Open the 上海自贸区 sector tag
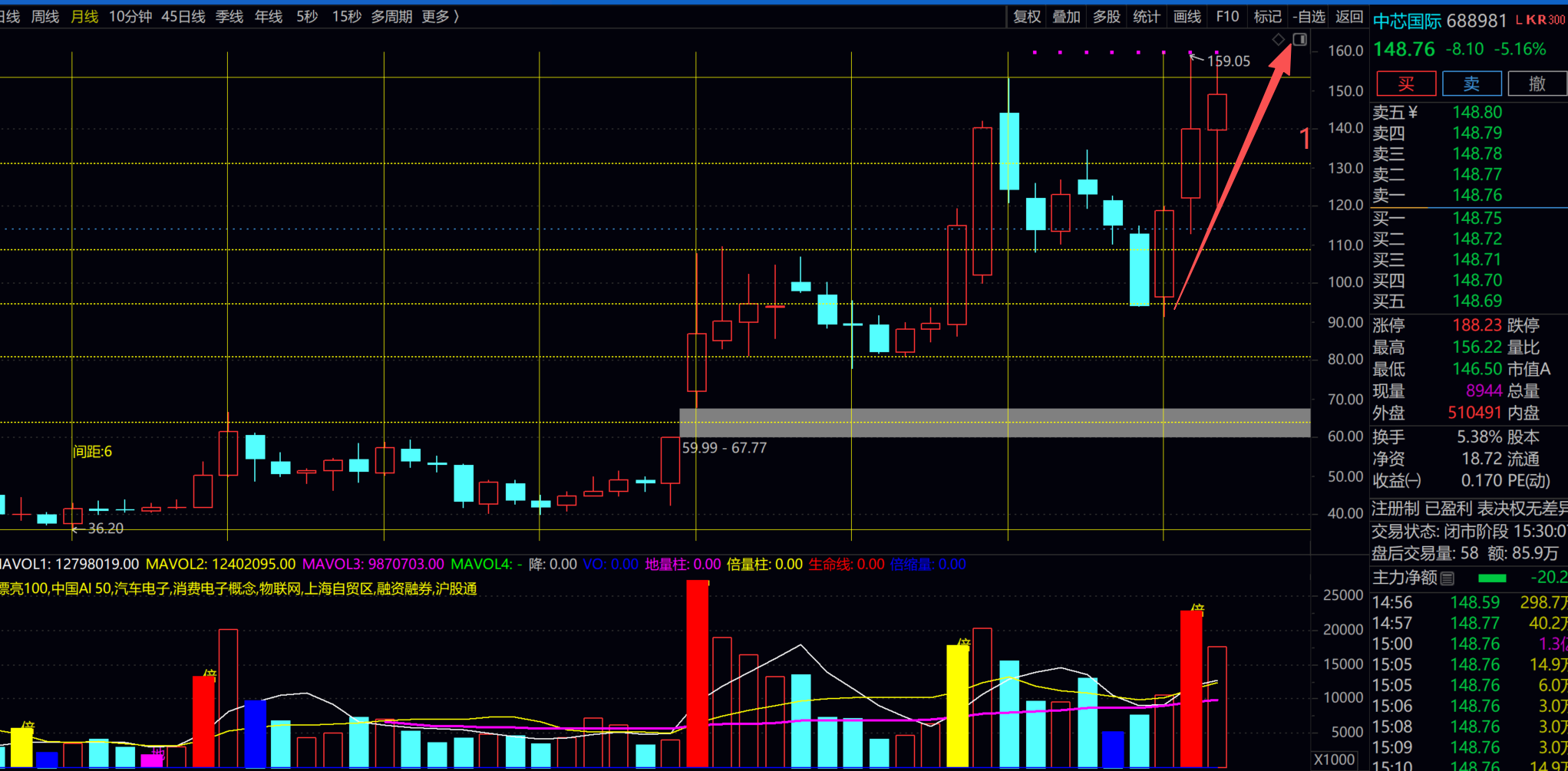This screenshot has height=771, width=1568. coord(338,588)
